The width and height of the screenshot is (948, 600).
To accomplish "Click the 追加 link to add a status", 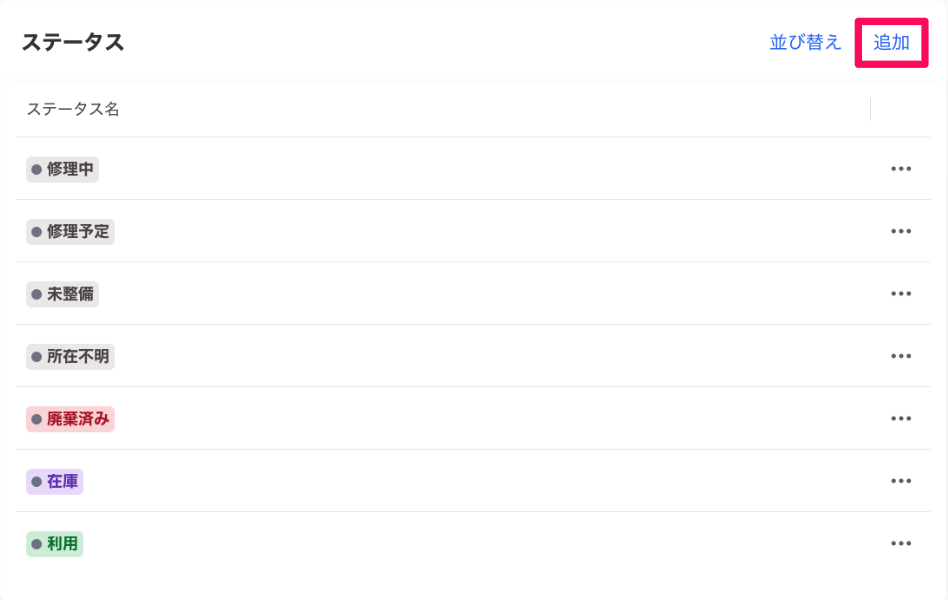I will click(x=891, y=42).
